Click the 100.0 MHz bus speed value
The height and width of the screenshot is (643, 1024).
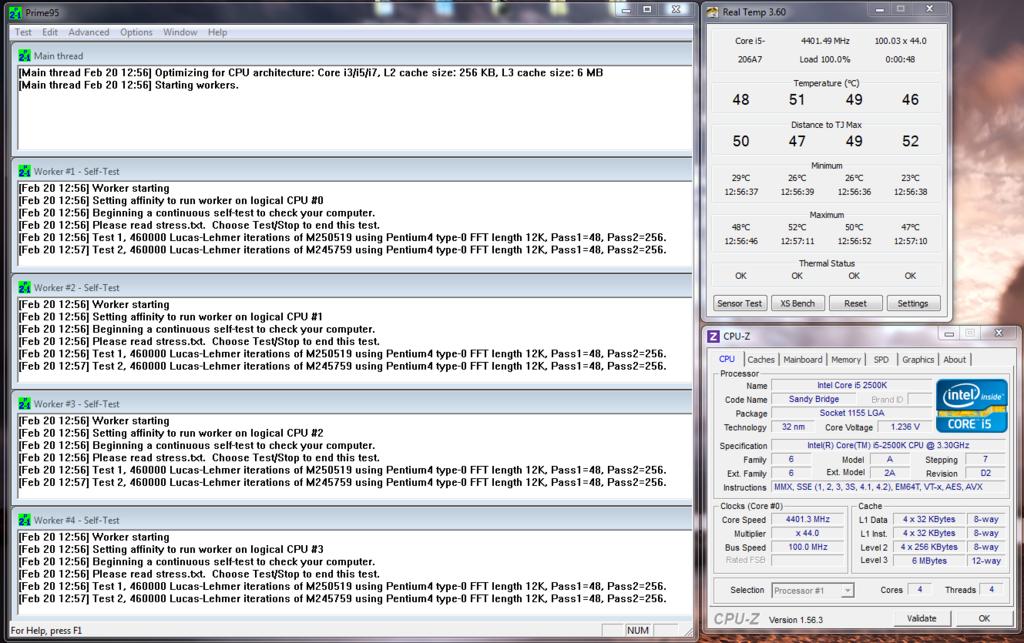point(808,547)
